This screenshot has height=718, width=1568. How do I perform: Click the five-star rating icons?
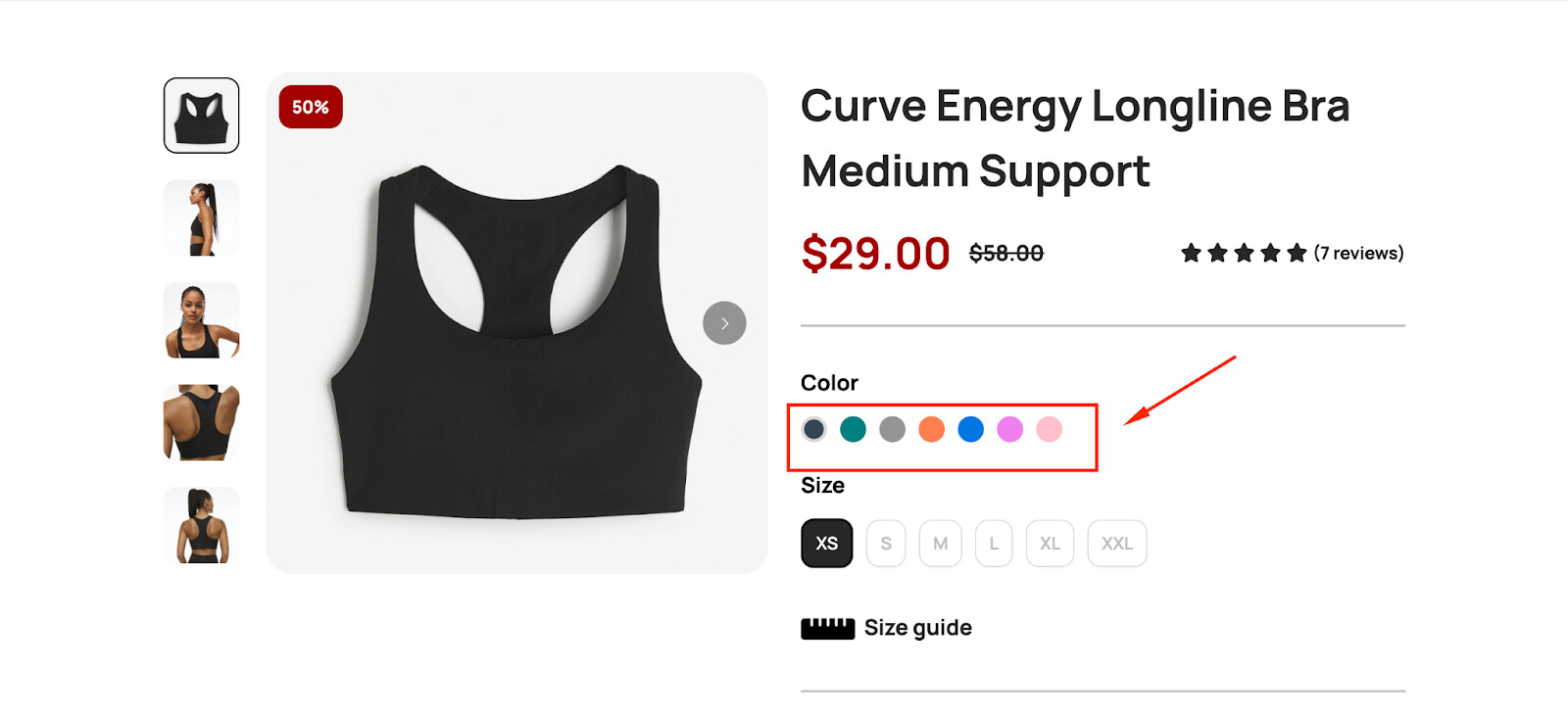point(1244,253)
